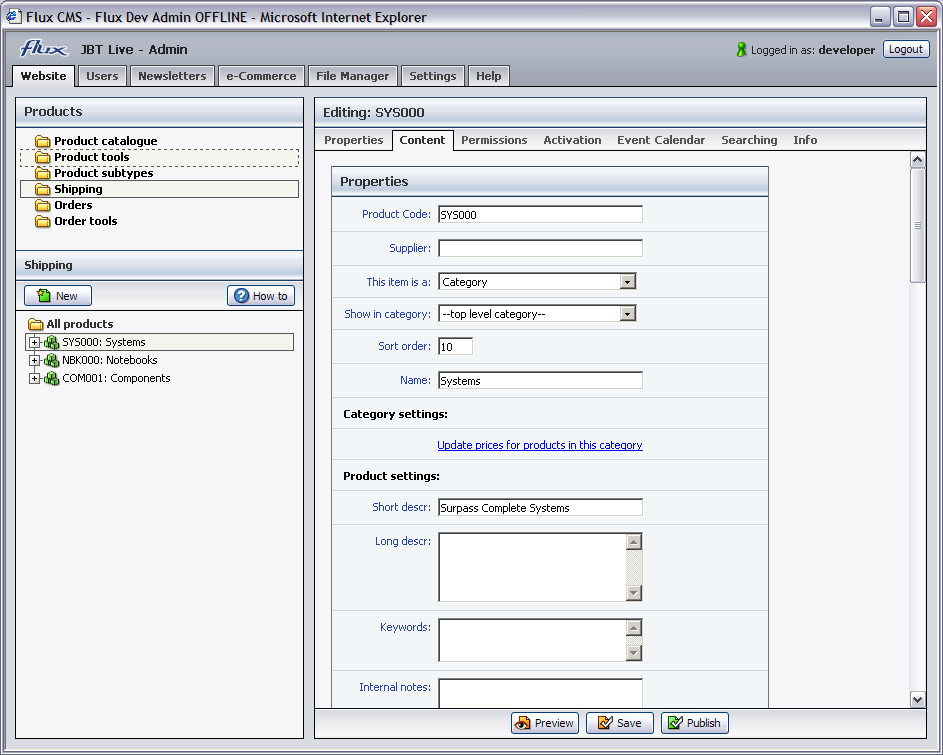Click the Name input field
Image resolution: width=943 pixels, height=755 pixels.
tap(540, 380)
